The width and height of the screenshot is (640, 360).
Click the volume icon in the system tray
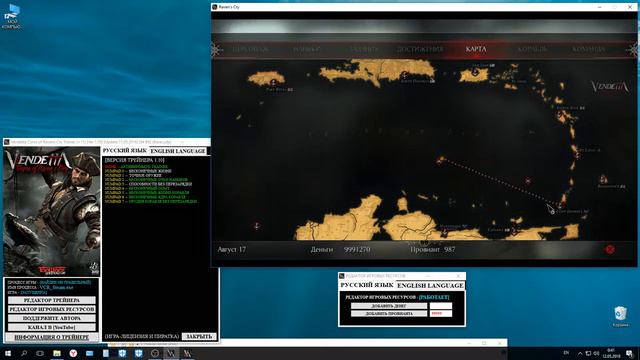[596, 353]
